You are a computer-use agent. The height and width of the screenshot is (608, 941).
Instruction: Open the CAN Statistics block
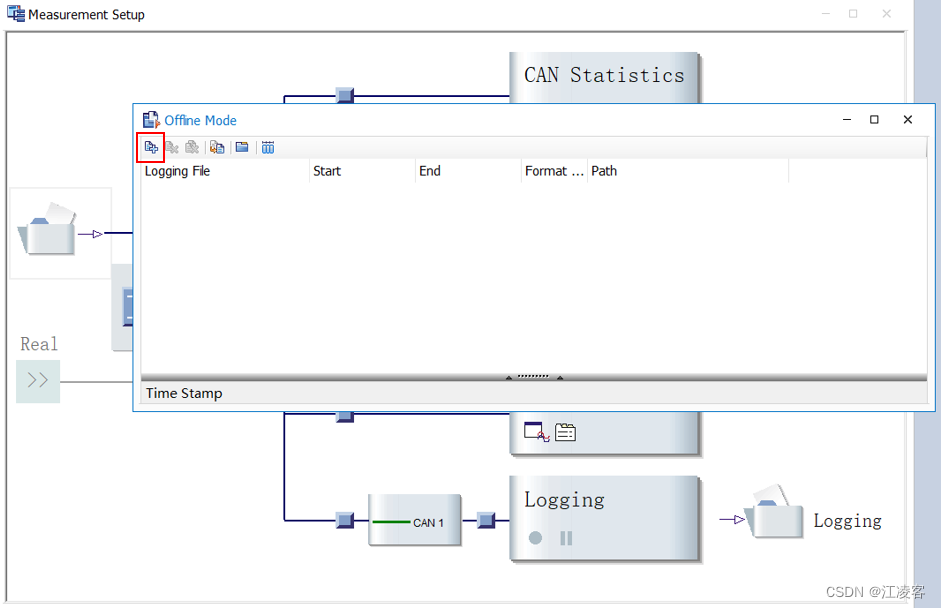[604, 77]
